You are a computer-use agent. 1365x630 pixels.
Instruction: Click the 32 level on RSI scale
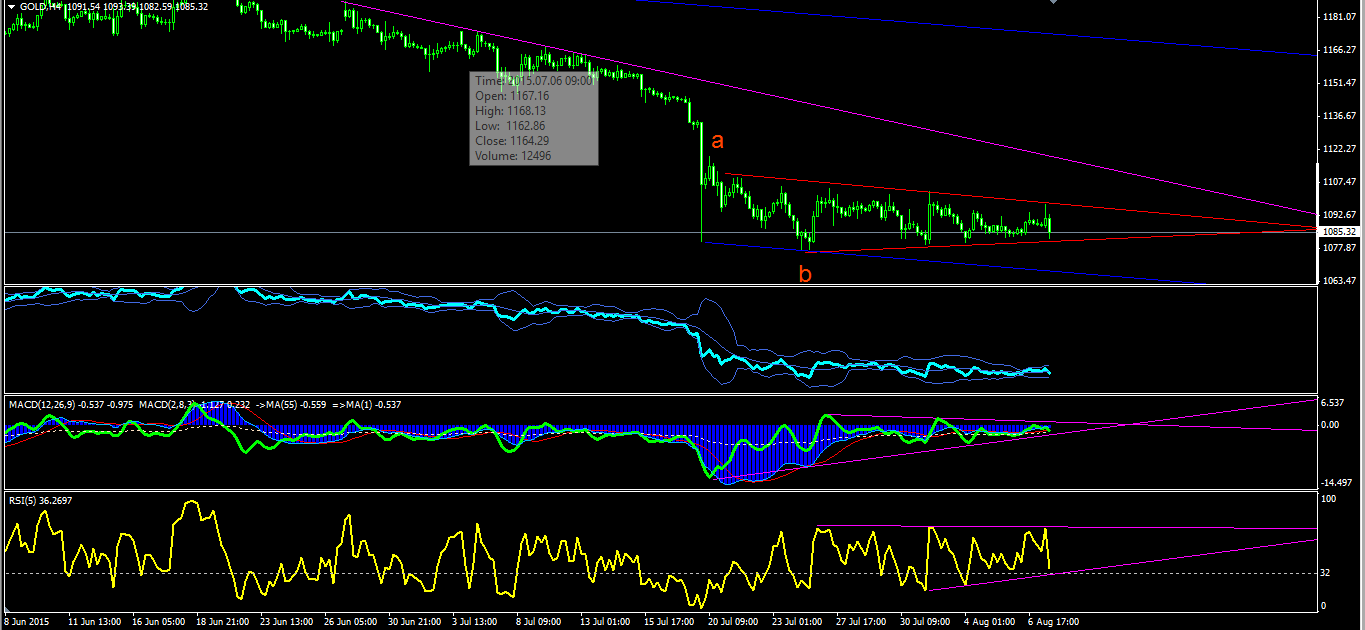pos(1327,573)
